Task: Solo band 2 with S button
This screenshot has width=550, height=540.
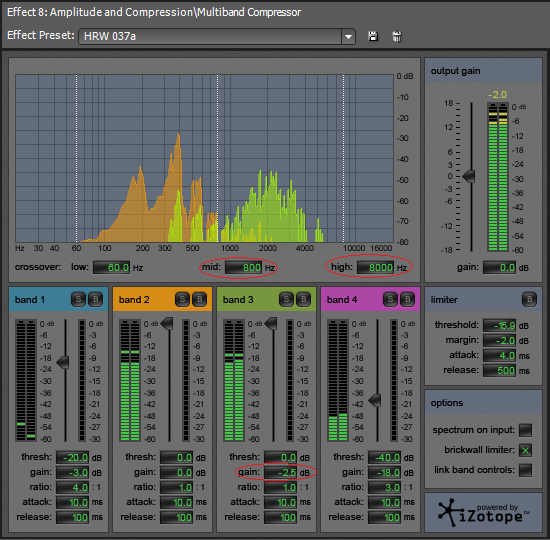Action: 182,299
